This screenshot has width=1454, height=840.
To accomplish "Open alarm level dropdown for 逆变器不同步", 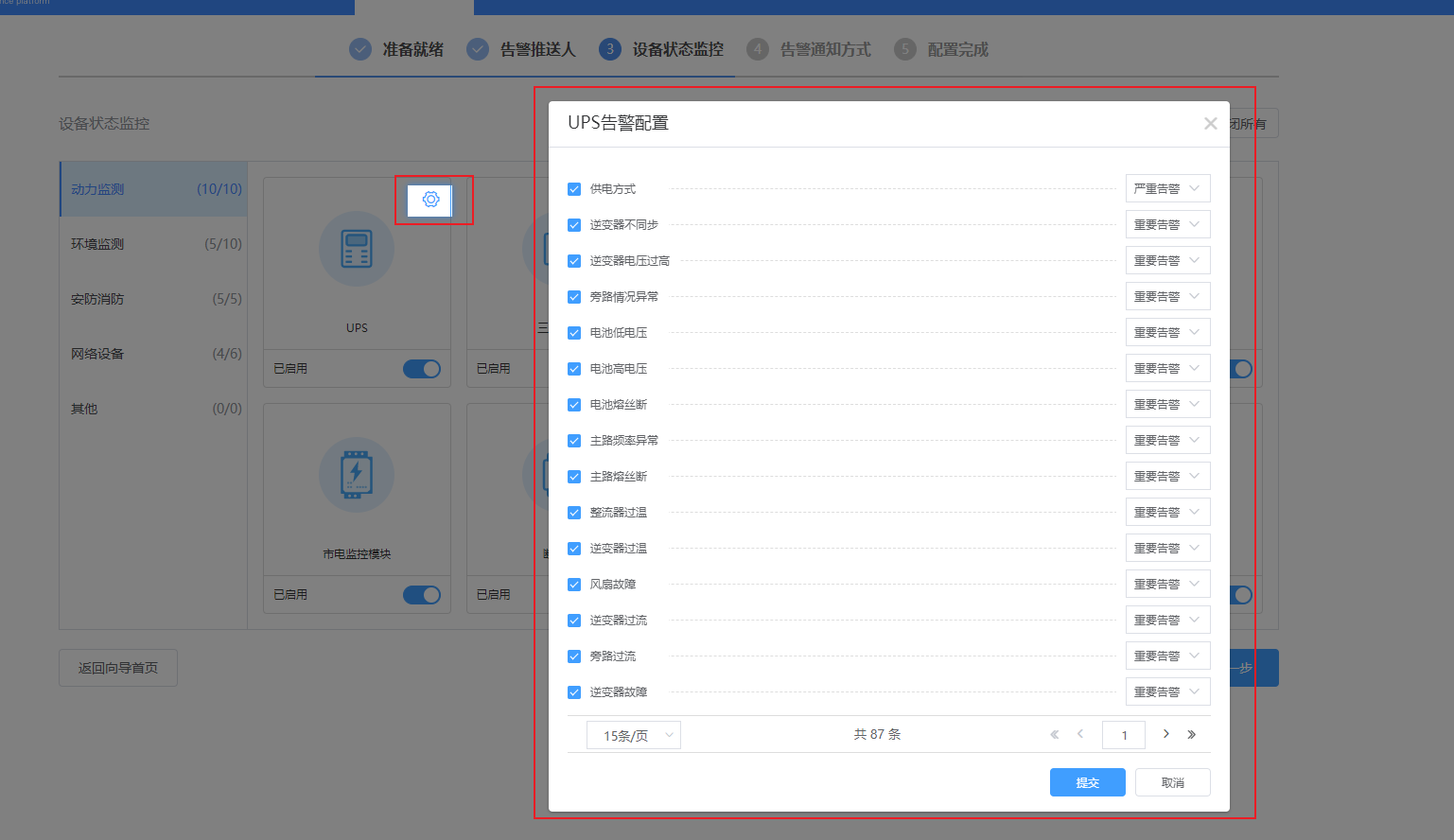I will coord(1168,224).
